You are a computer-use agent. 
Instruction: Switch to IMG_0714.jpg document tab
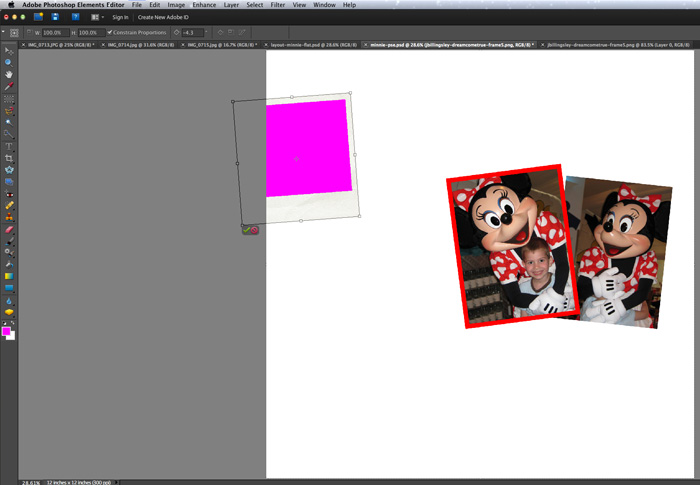point(141,45)
